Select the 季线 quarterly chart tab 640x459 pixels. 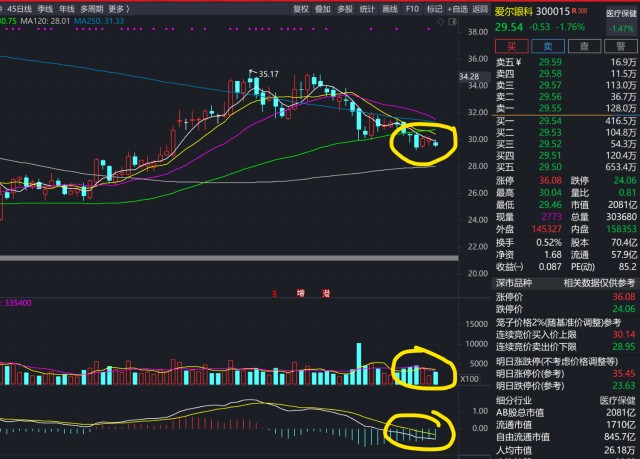coord(45,8)
